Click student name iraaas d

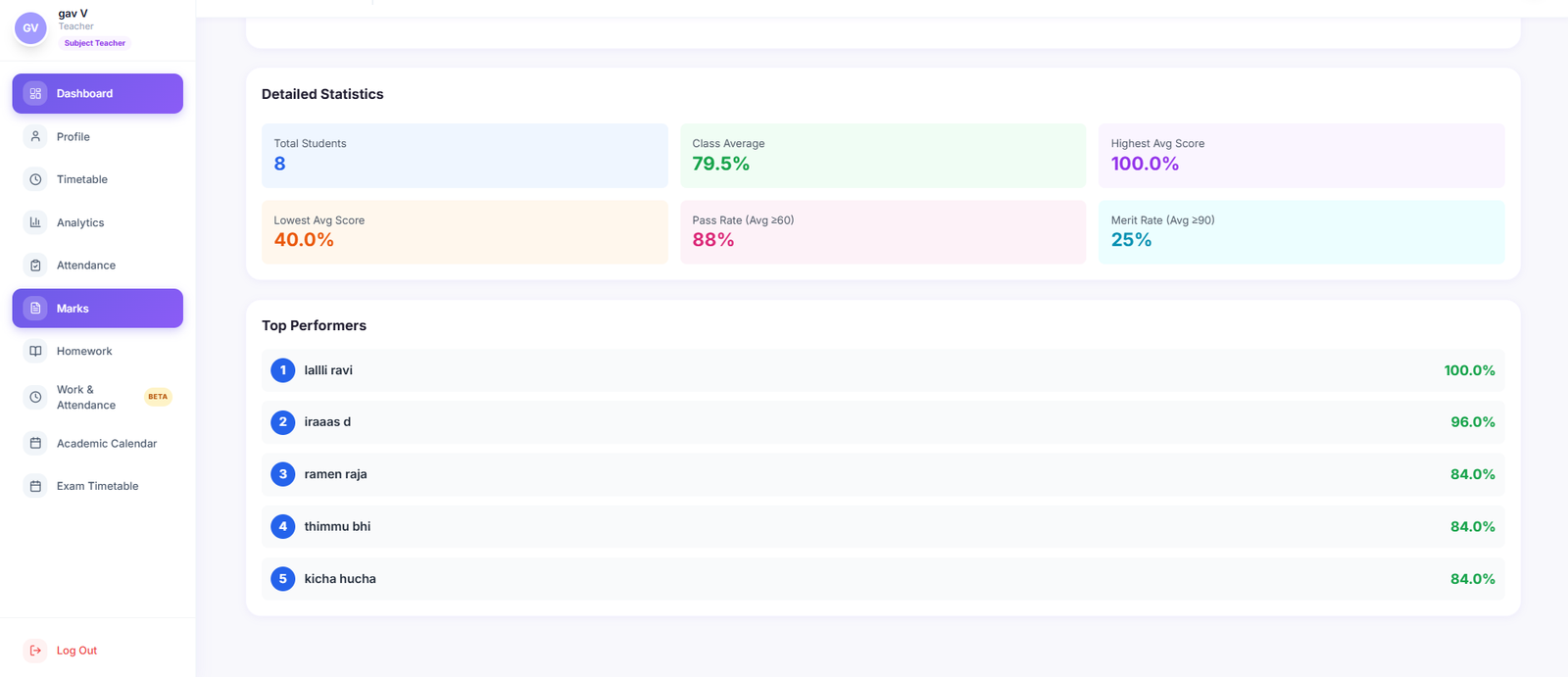click(327, 422)
